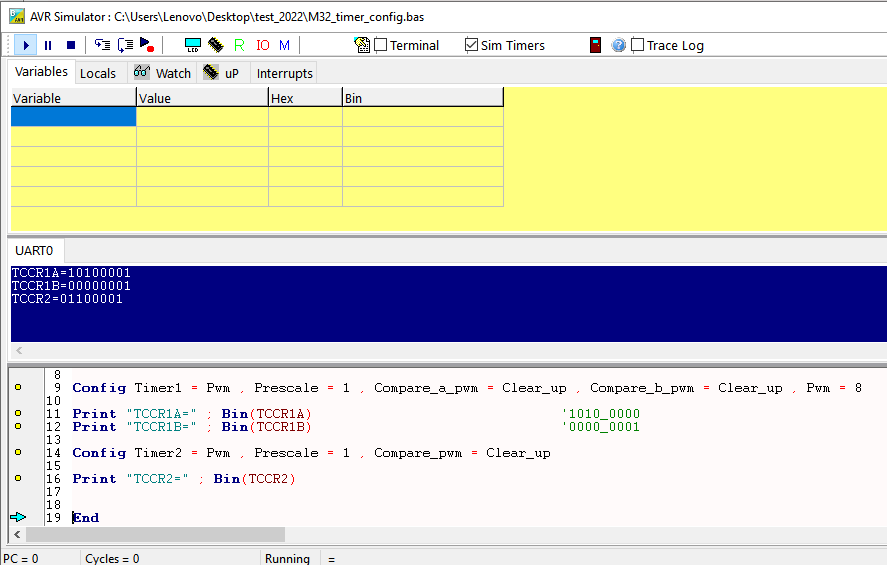Click the PC = 0 status field
The image size is (887, 565).
(x=21, y=559)
